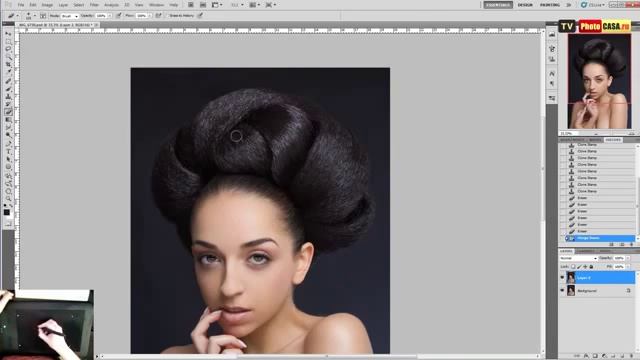The height and width of the screenshot is (360, 640).
Task: Open the eraser Mode dropdown
Action: [x=70, y=16]
